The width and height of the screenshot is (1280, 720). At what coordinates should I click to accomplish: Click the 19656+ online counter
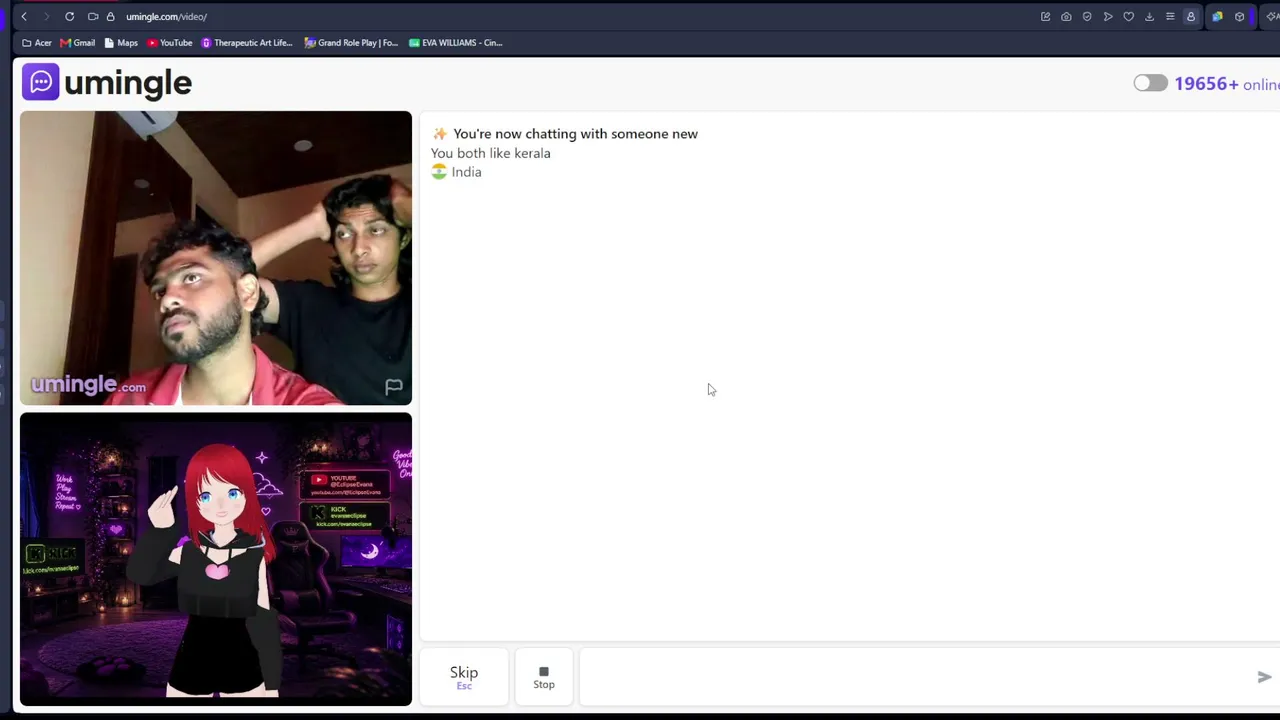1227,84
